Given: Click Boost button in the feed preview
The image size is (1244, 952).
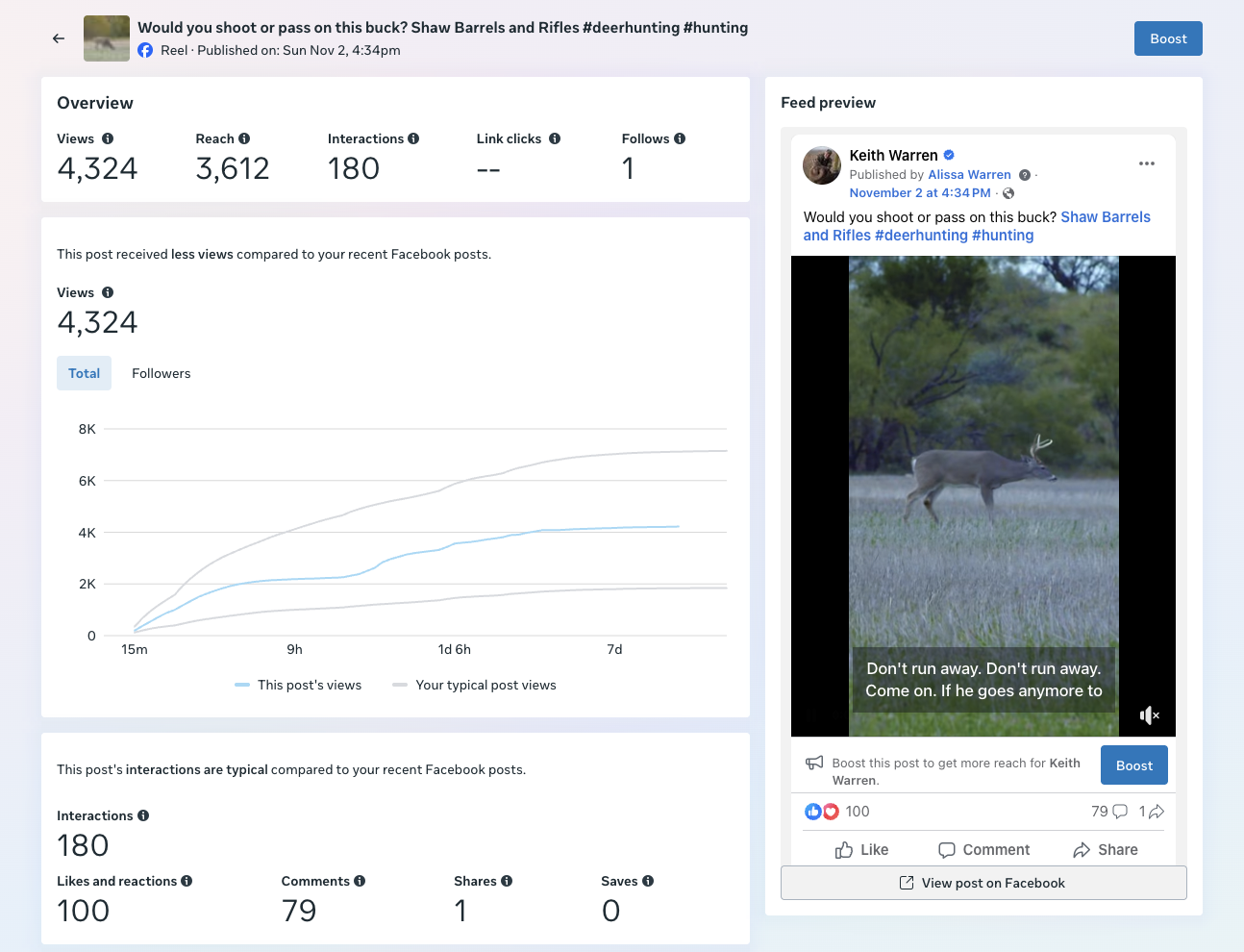Looking at the screenshot, I should [x=1134, y=765].
